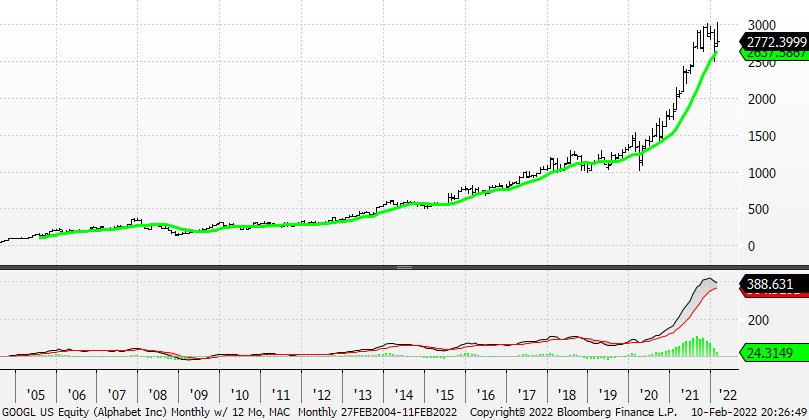Click the green histogram value label 24.3149
The width and height of the screenshot is (809, 420).
(x=774, y=353)
